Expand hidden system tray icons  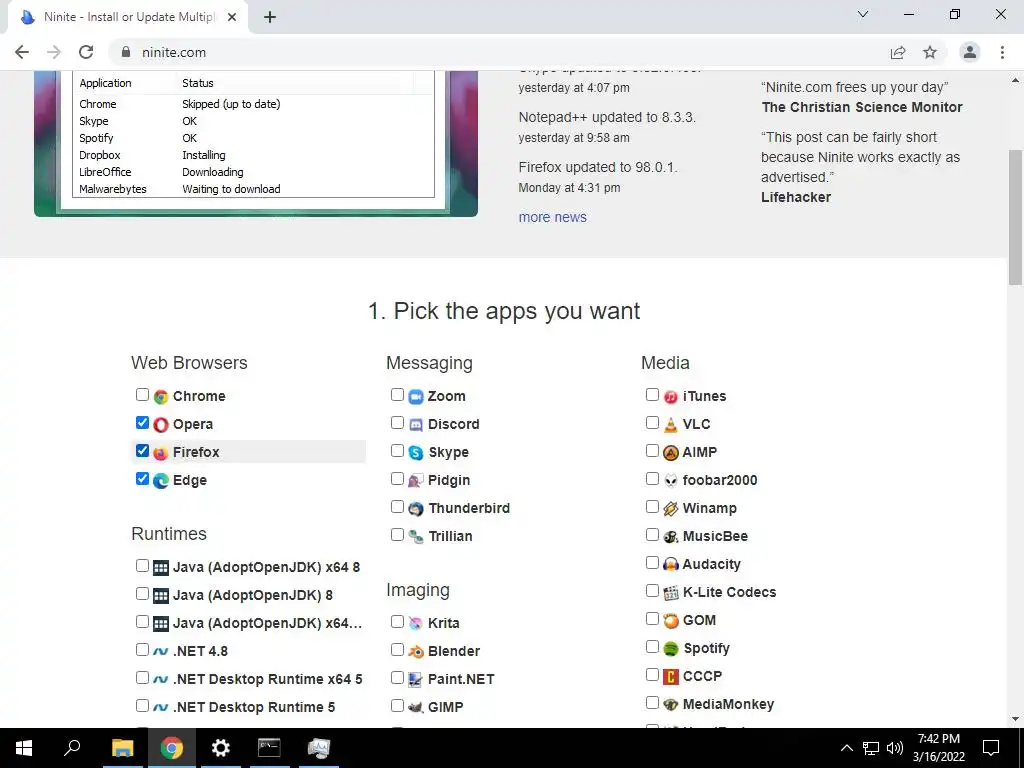[x=846, y=748]
